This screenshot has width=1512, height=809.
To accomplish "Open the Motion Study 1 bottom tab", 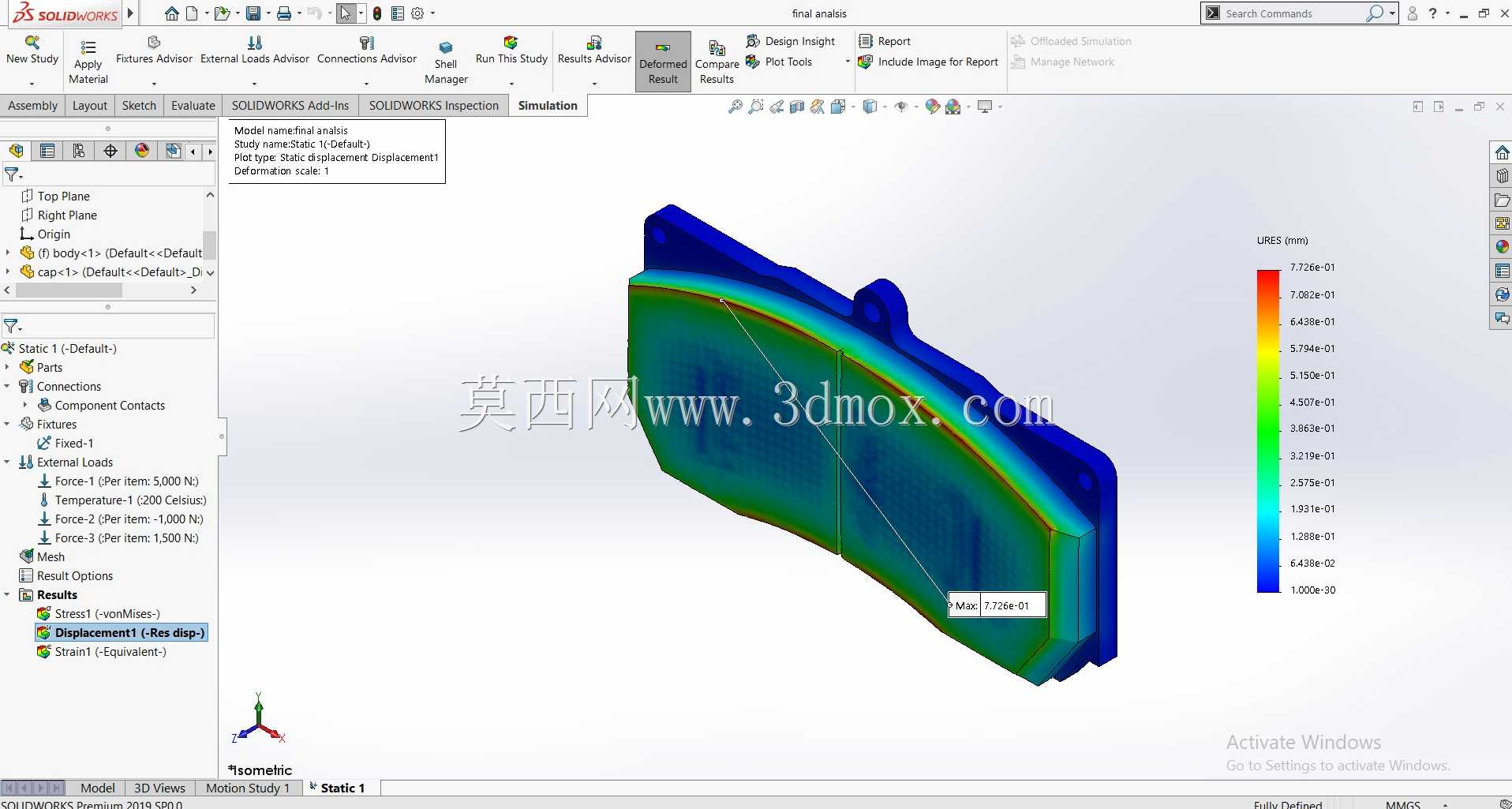I will (248, 788).
